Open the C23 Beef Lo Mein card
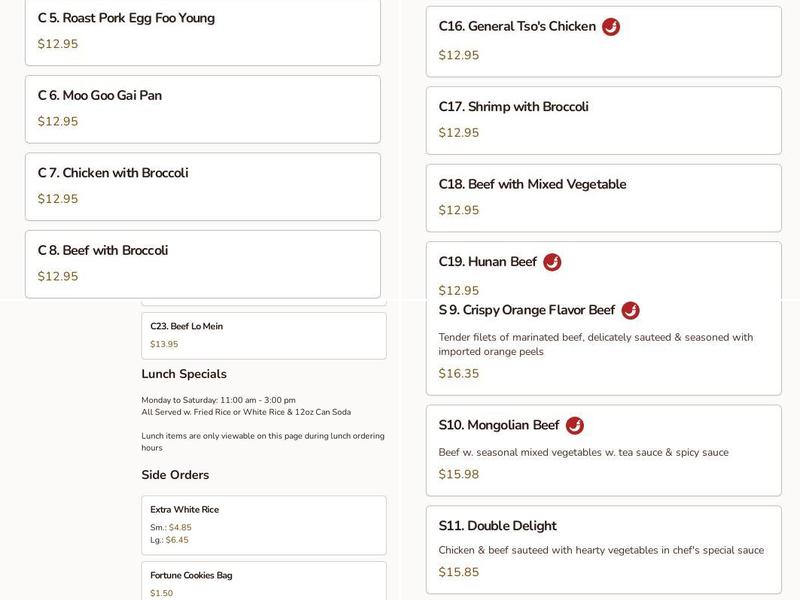This screenshot has width=800, height=600. point(265,335)
